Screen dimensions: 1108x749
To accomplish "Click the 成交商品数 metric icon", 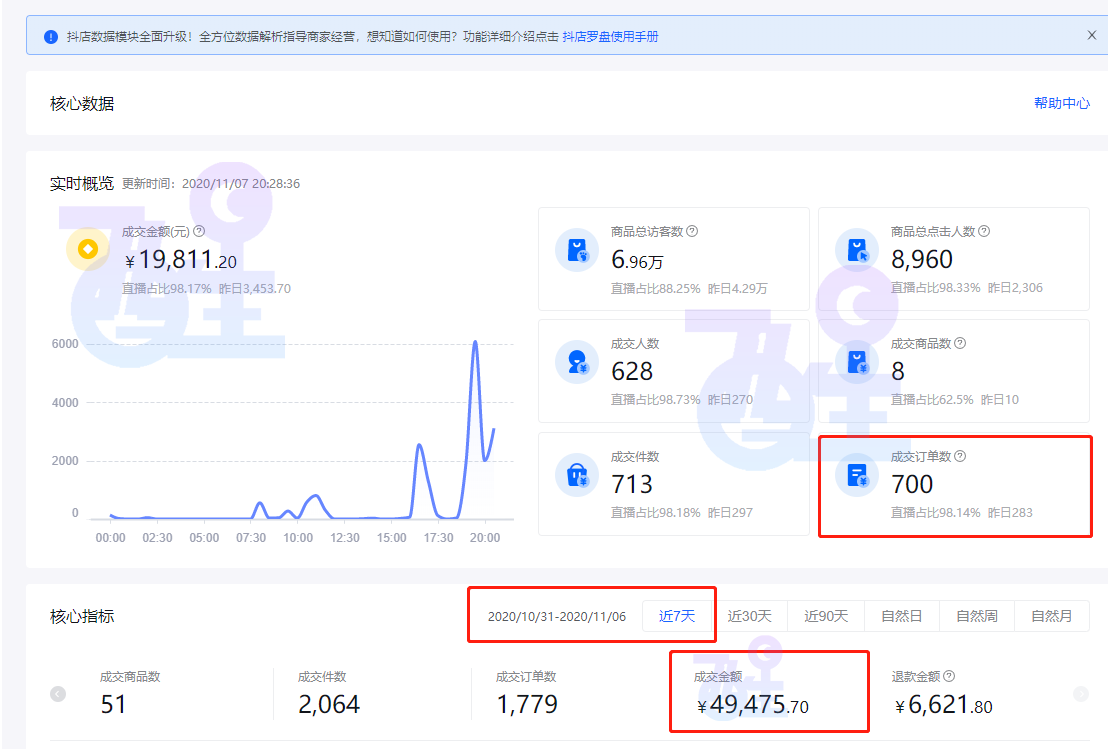I will coord(857,364).
